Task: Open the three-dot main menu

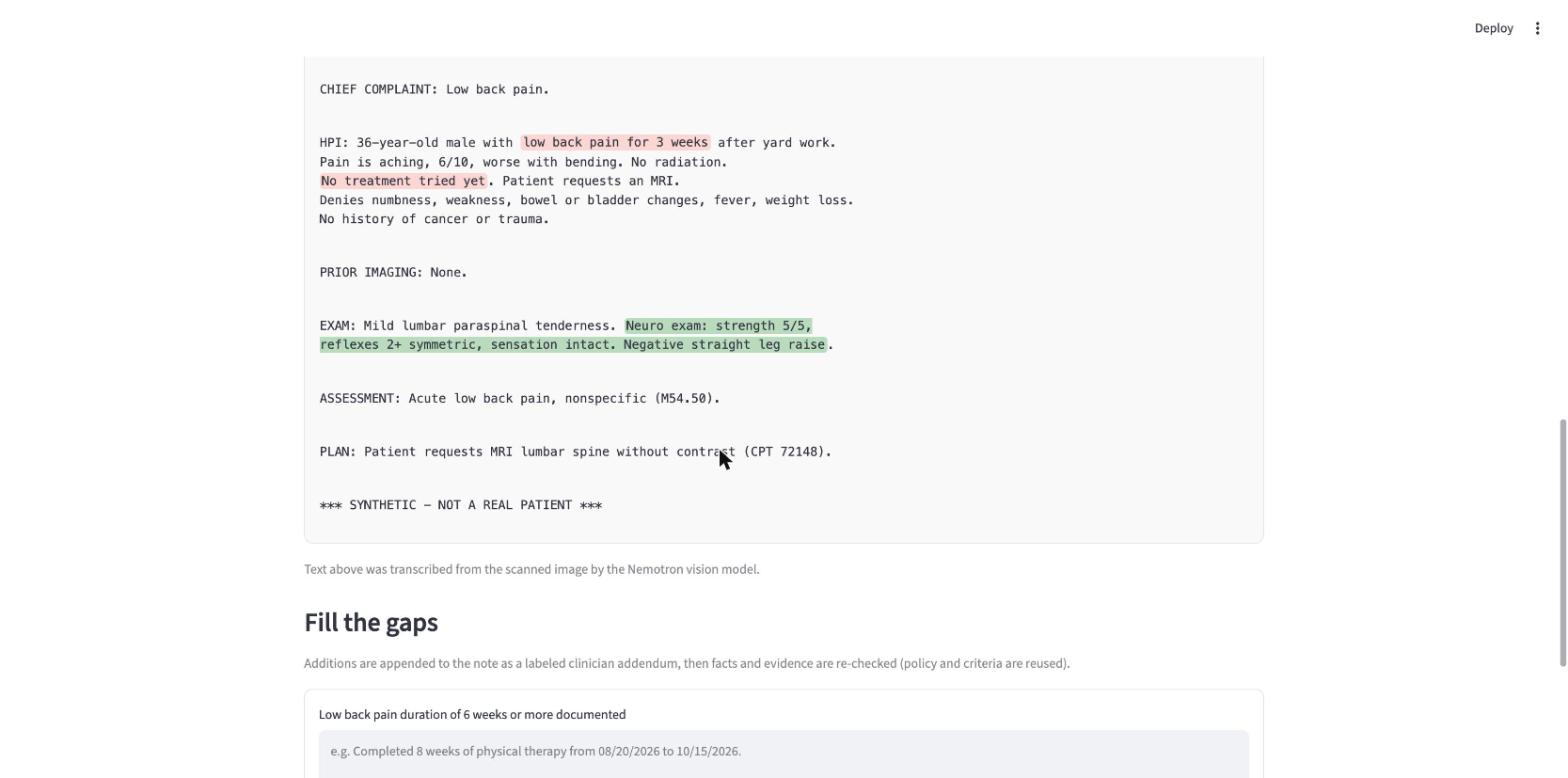Action: coord(1537,28)
